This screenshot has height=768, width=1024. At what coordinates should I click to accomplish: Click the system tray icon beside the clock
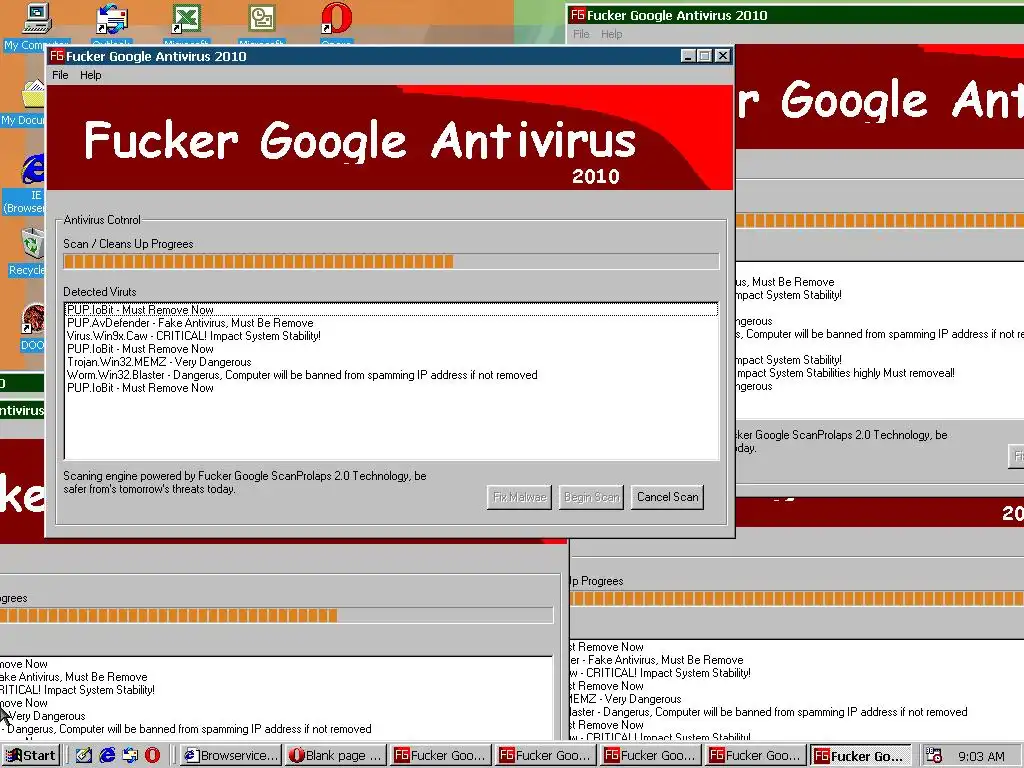coord(934,756)
